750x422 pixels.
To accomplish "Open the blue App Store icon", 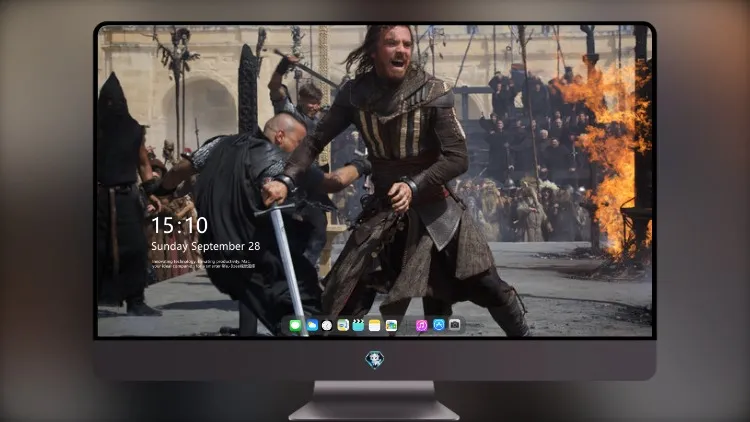I will (439, 325).
